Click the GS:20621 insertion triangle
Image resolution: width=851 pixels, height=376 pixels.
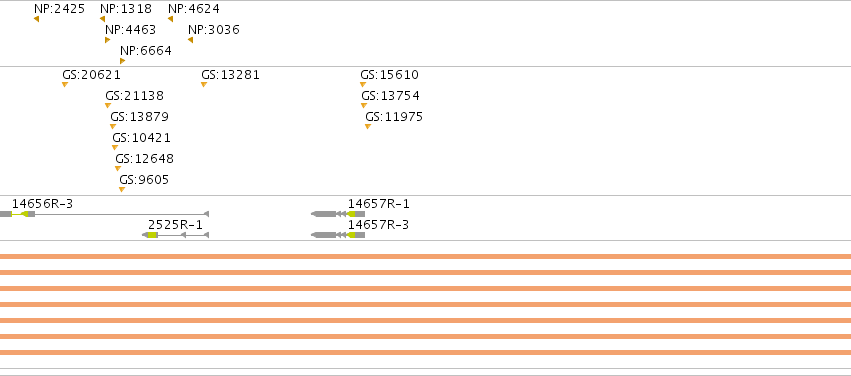[65, 84]
